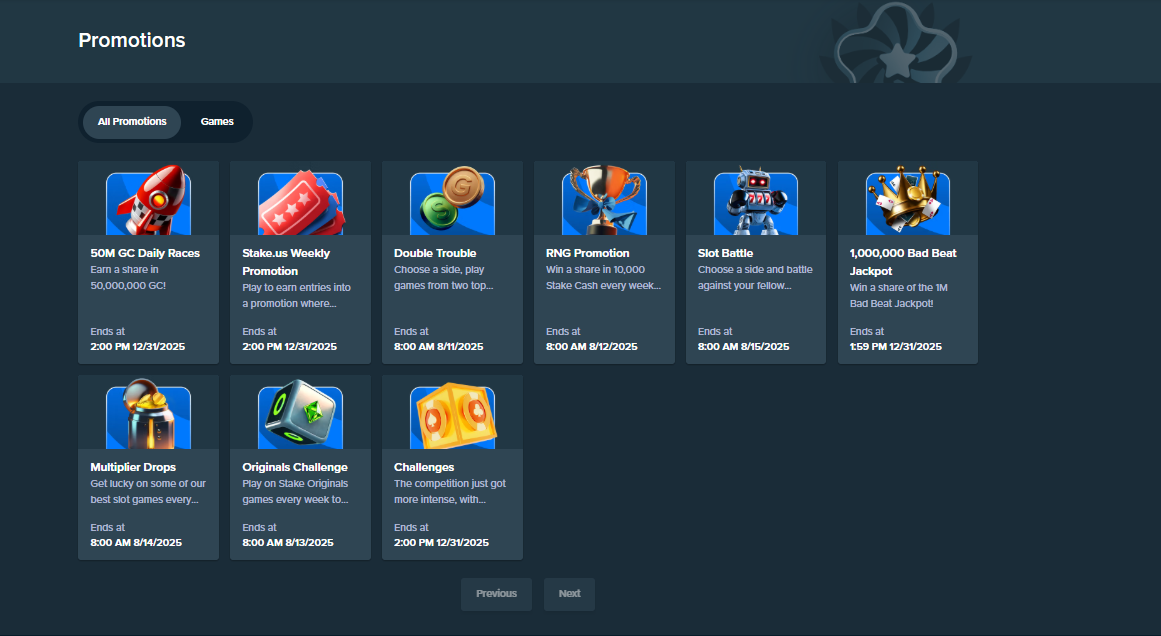Click the 'Win a share of the 1M' description
This screenshot has height=636, width=1161.
tap(899, 295)
